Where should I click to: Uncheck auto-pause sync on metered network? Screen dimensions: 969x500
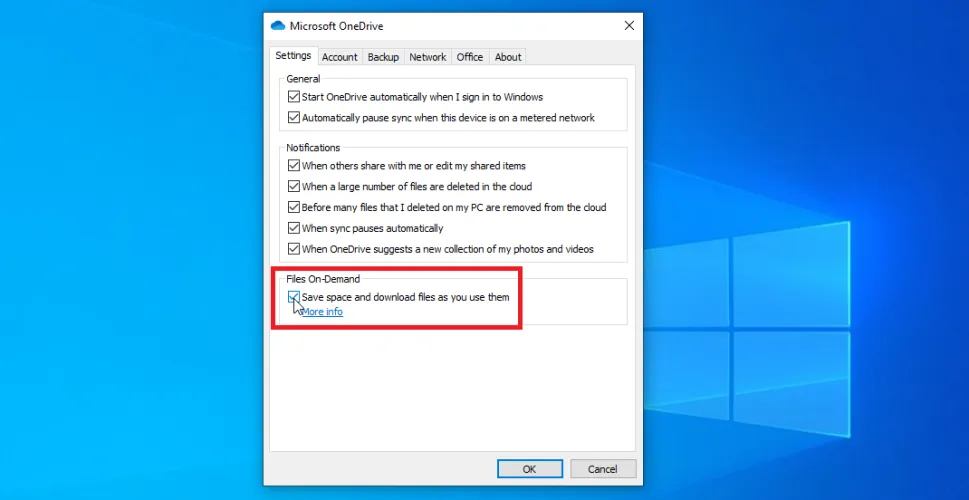pyautogui.click(x=294, y=118)
